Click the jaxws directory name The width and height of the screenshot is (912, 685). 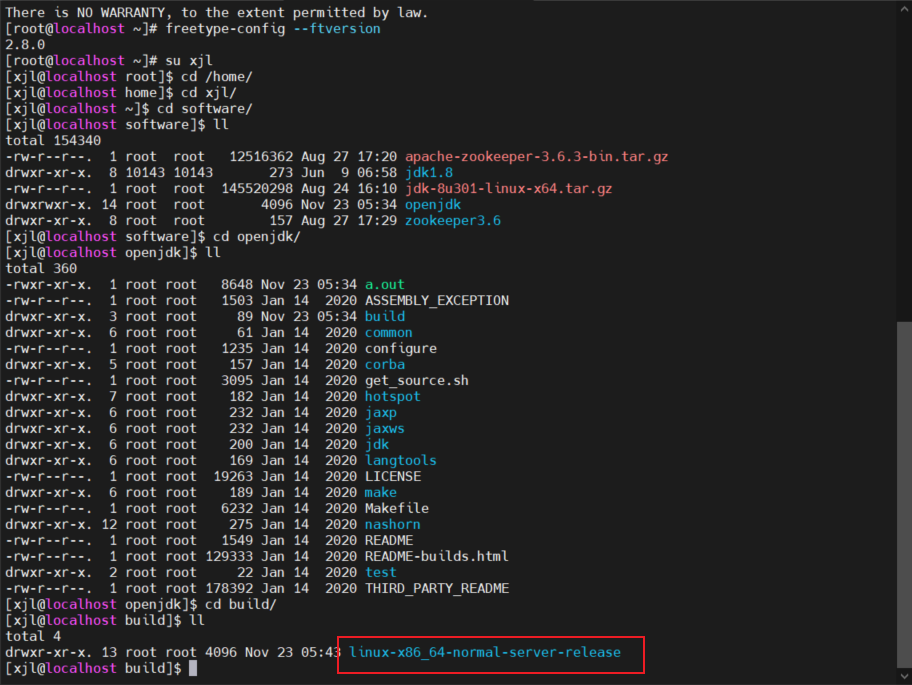pos(384,429)
